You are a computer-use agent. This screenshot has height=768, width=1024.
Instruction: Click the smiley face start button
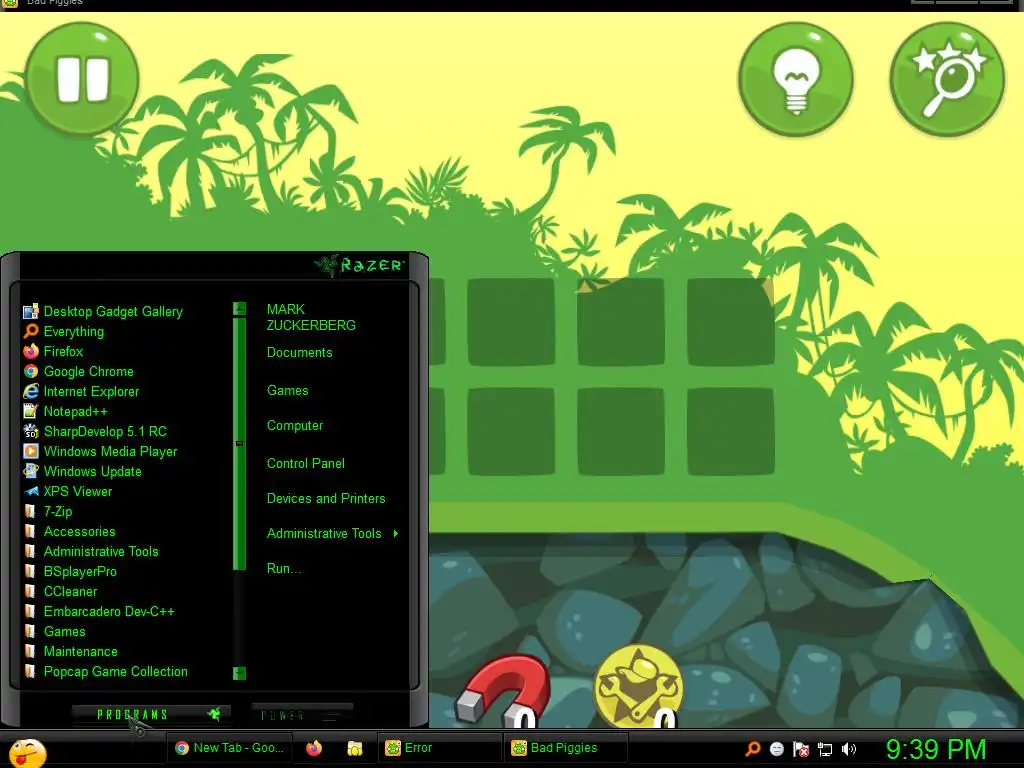click(27, 752)
